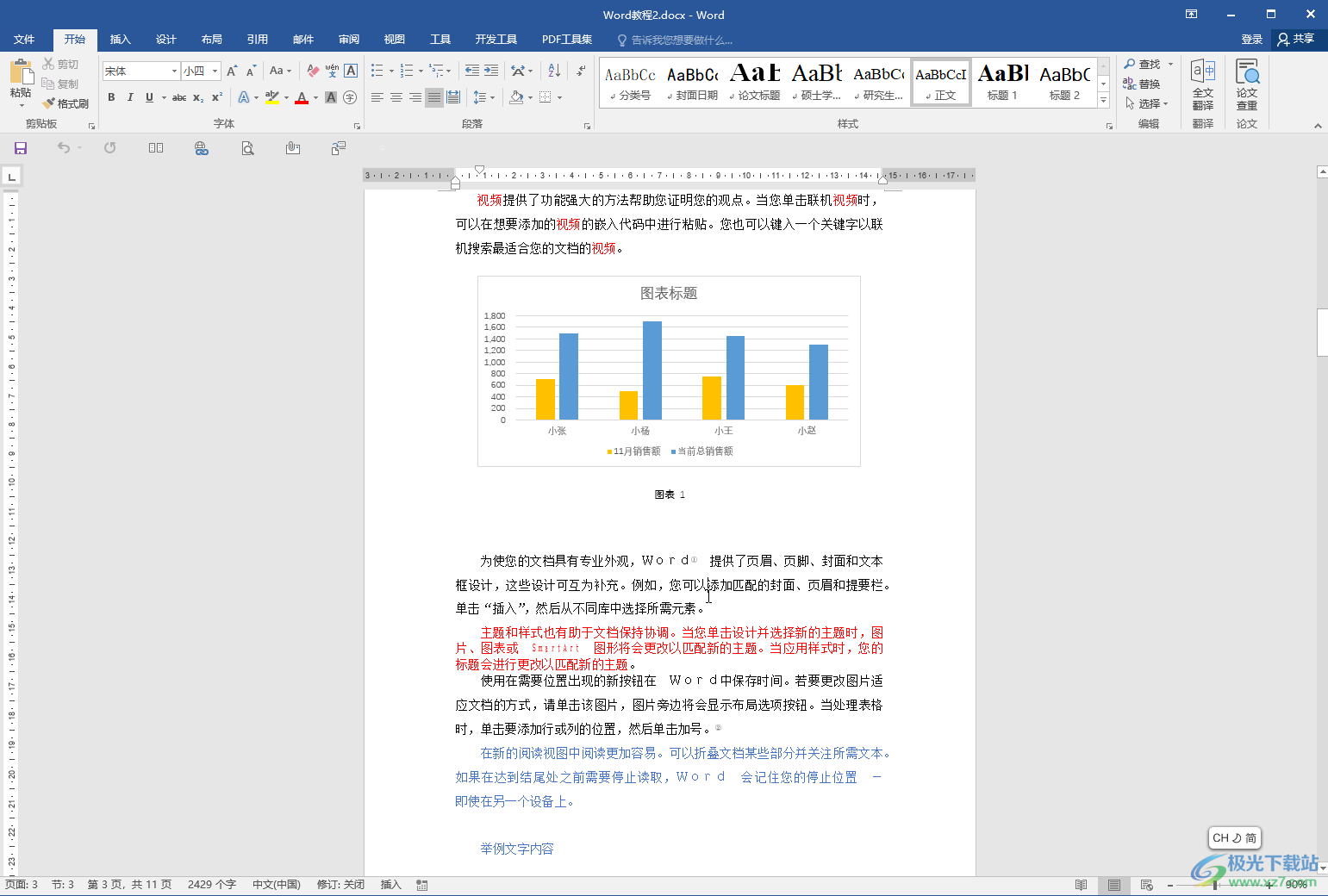Click the red font color button
The height and width of the screenshot is (896, 1328).
coord(302,97)
